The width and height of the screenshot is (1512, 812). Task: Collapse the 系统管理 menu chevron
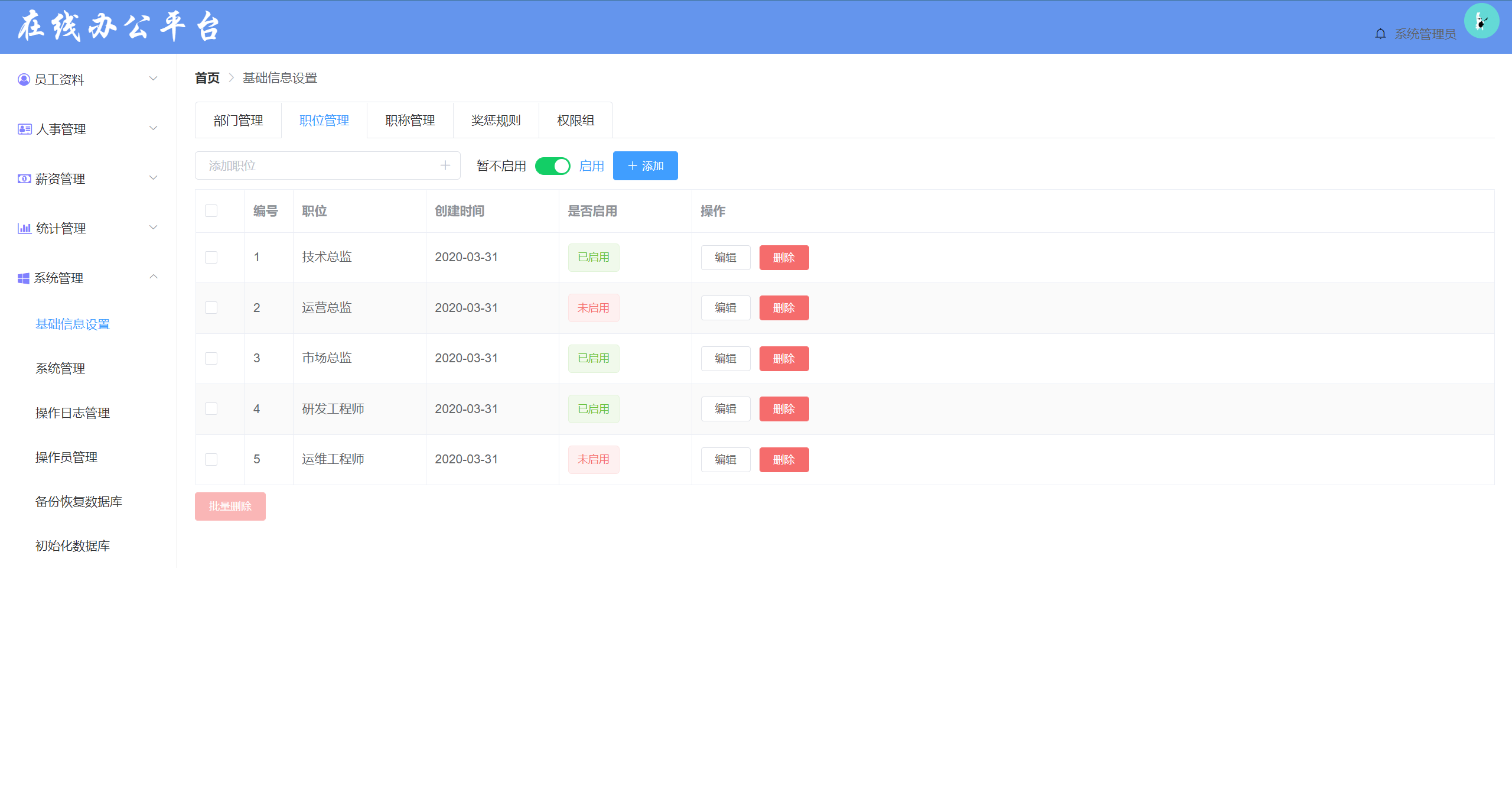click(x=154, y=277)
